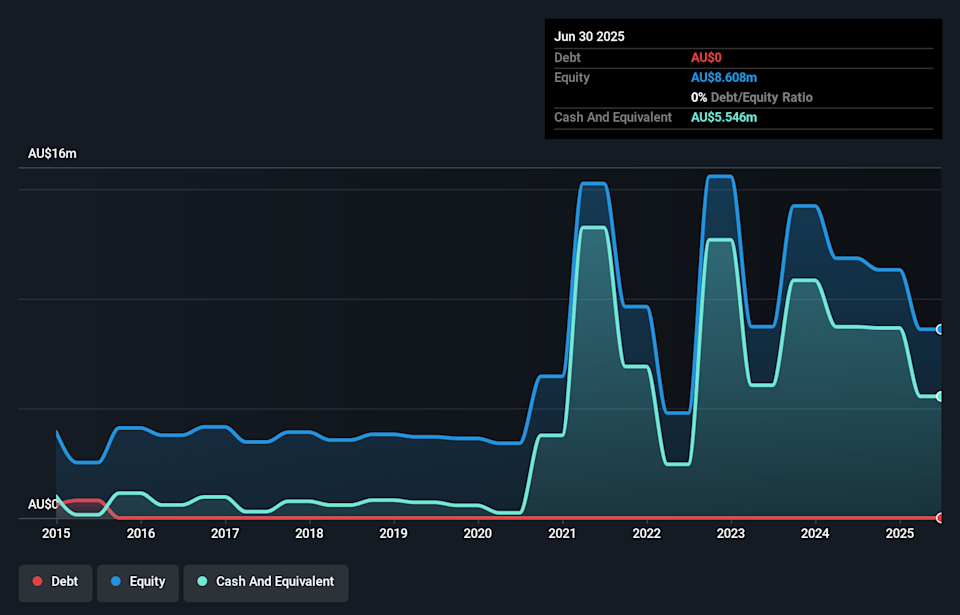Click the AU$0 y-axis label
The width and height of the screenshot is (960, 615).
(x=43, y=505)
